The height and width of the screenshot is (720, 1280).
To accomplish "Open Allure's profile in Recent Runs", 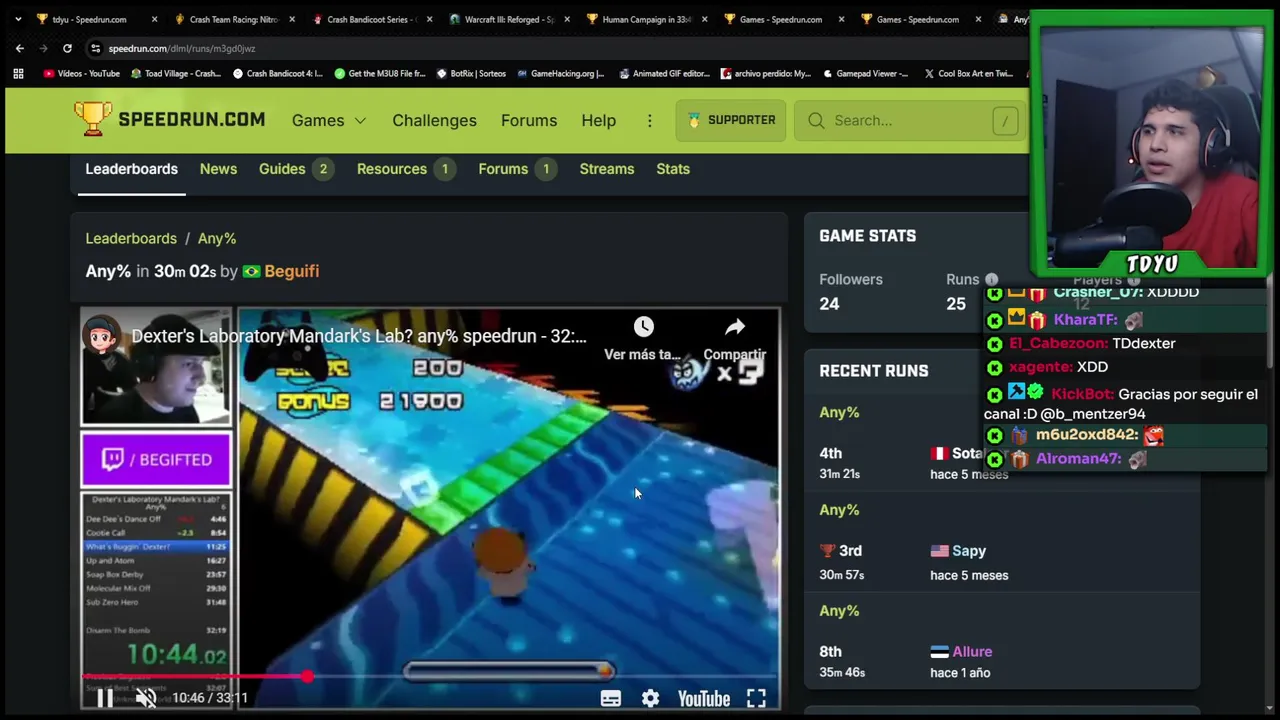I will 972,652.
